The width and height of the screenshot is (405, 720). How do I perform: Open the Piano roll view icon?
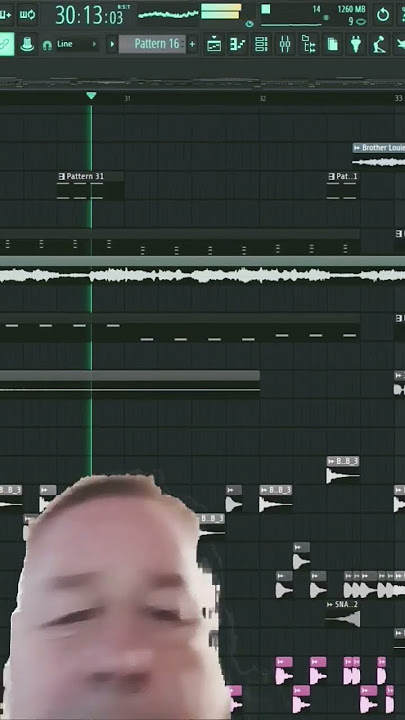click(x=238, y=44)
